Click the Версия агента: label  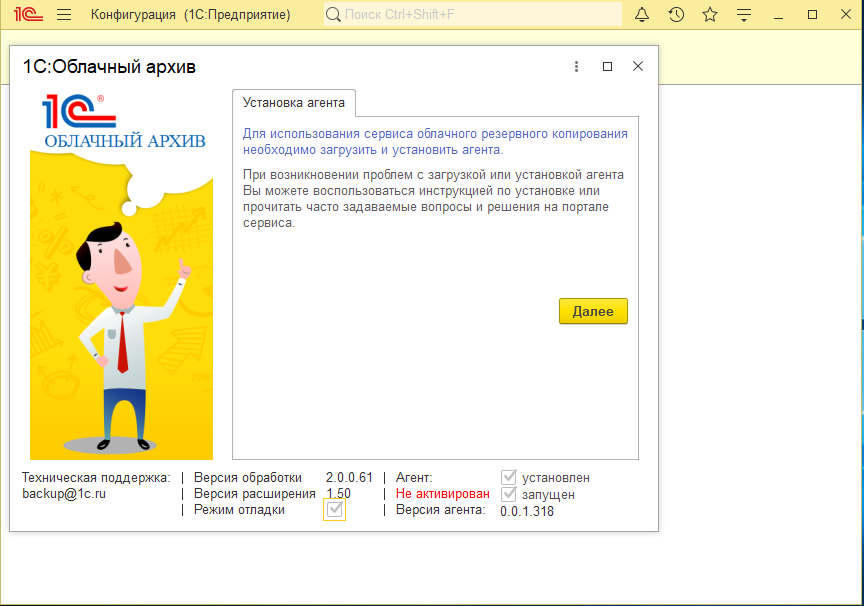441,510
